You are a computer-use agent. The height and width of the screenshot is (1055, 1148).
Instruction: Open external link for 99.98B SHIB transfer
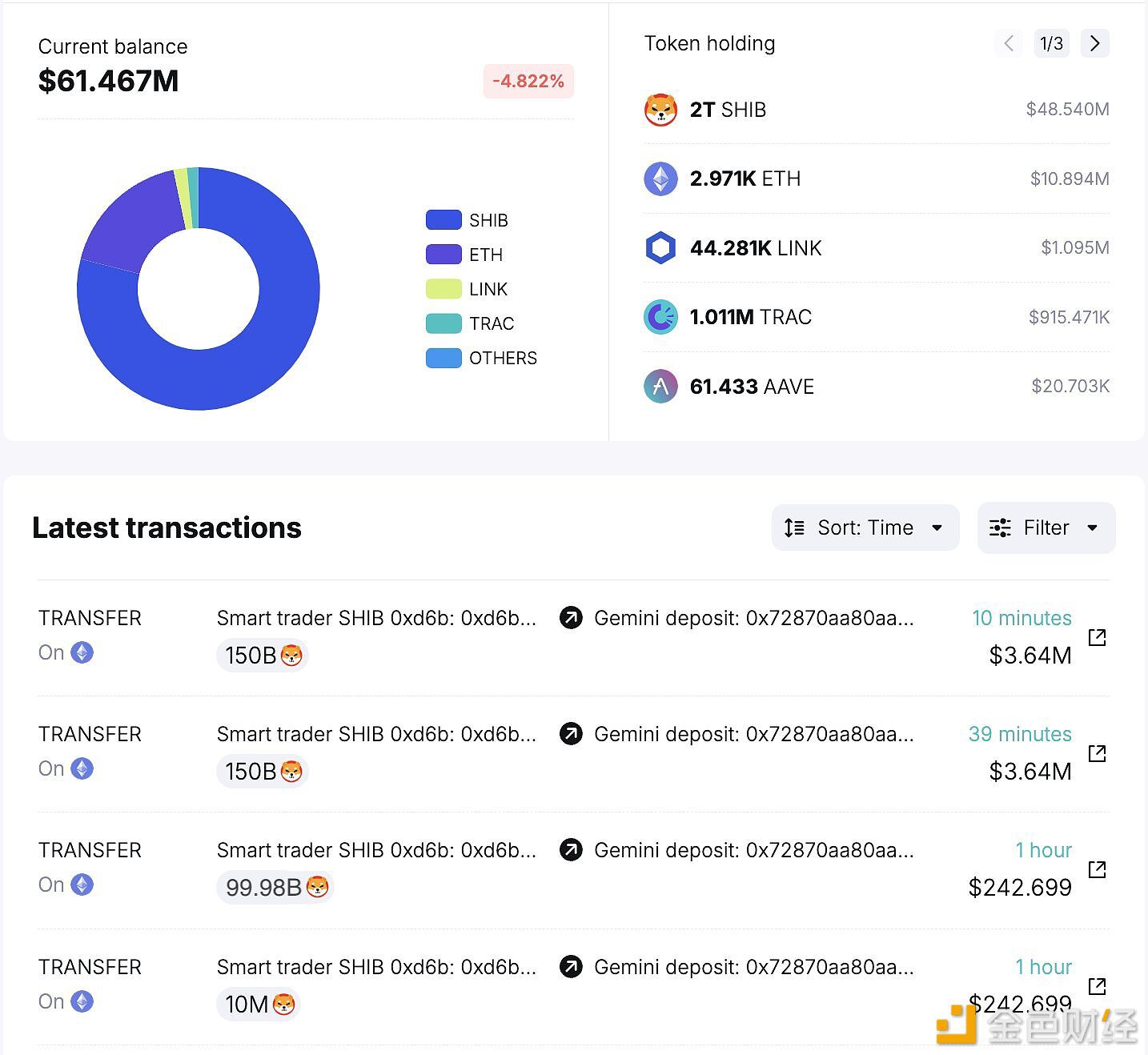tap(1097, 869)
